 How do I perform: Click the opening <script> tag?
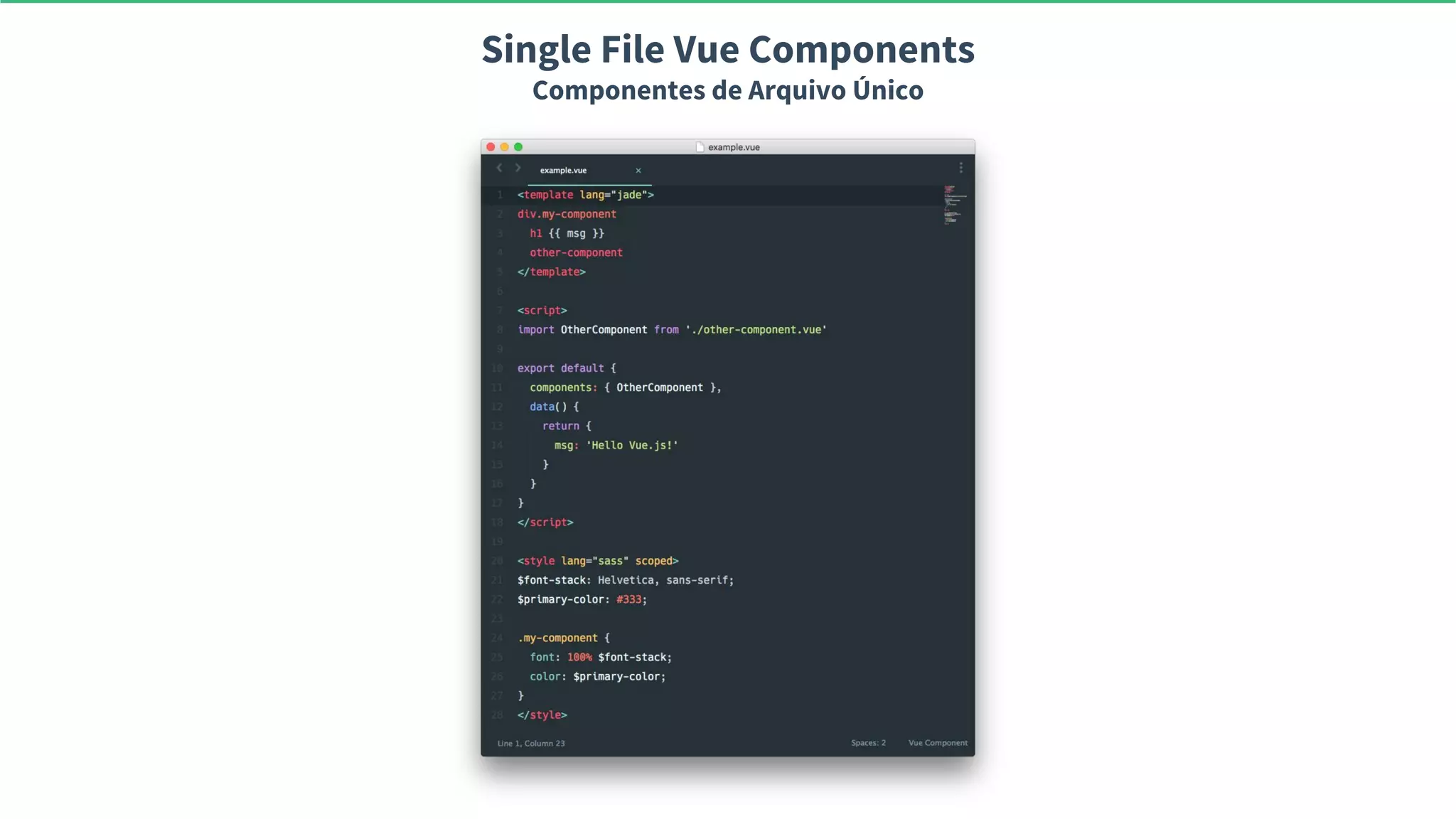pyautogui.click(x=542, y=311)
